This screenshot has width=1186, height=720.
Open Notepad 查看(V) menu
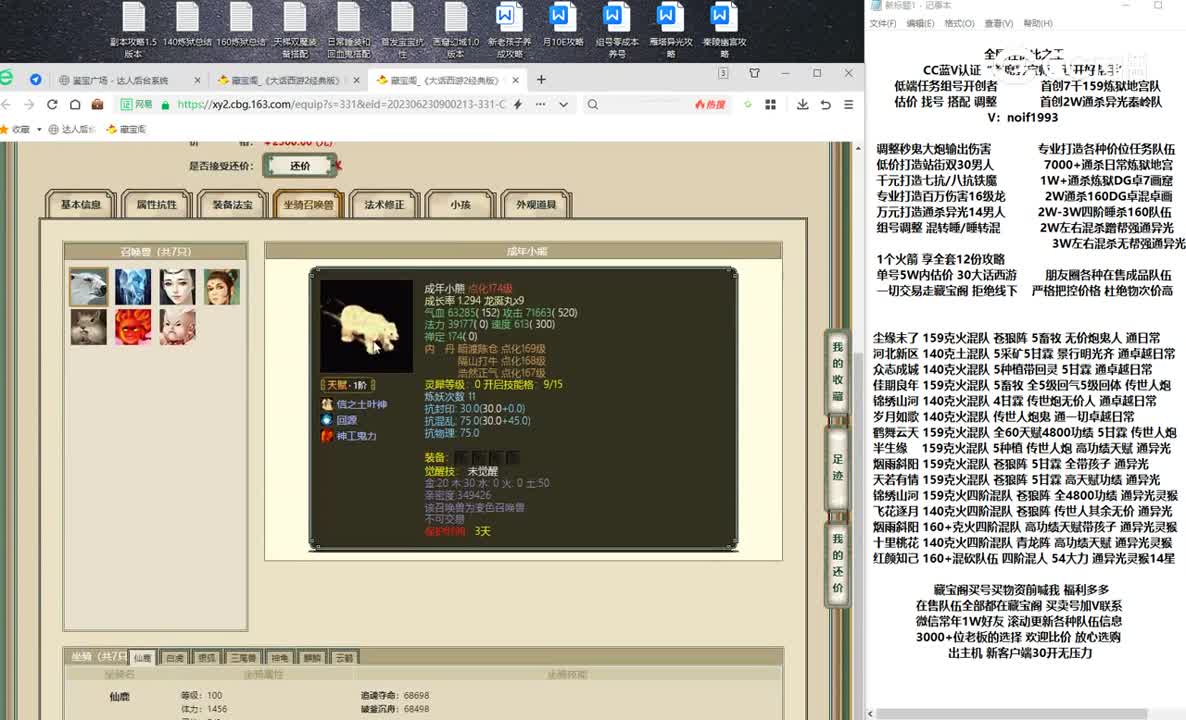(x=998, y=23)
